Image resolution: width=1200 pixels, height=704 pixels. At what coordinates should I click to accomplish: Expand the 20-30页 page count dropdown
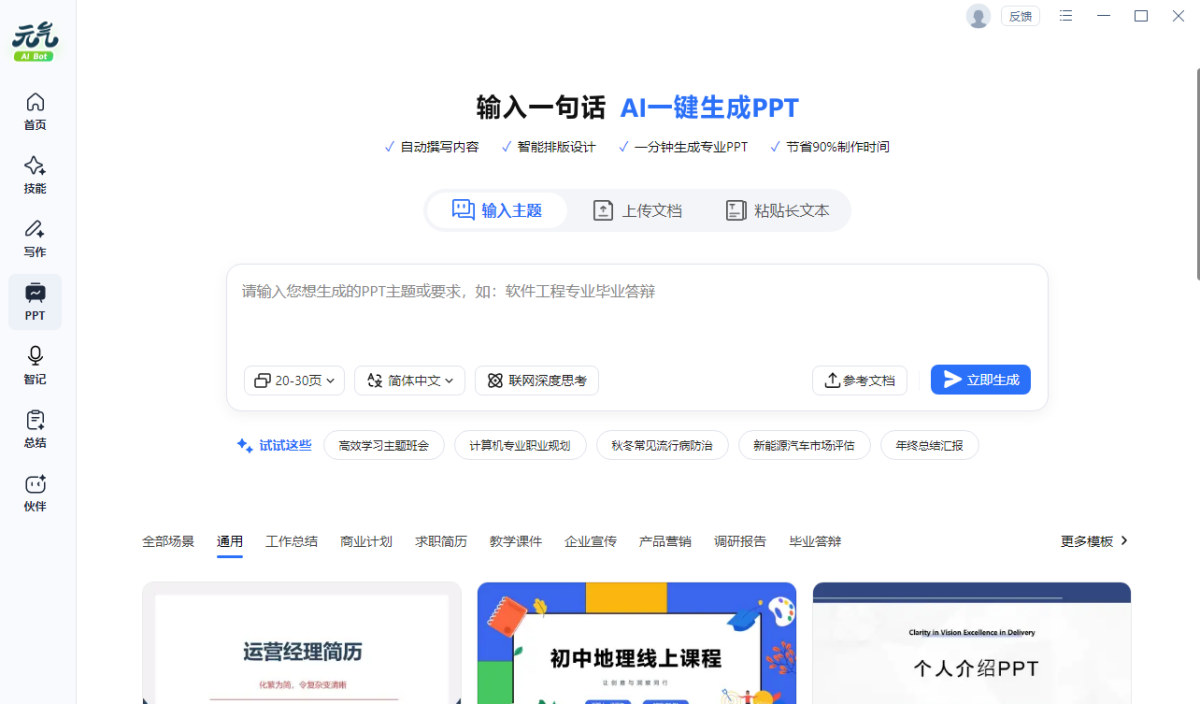(295, 380)
